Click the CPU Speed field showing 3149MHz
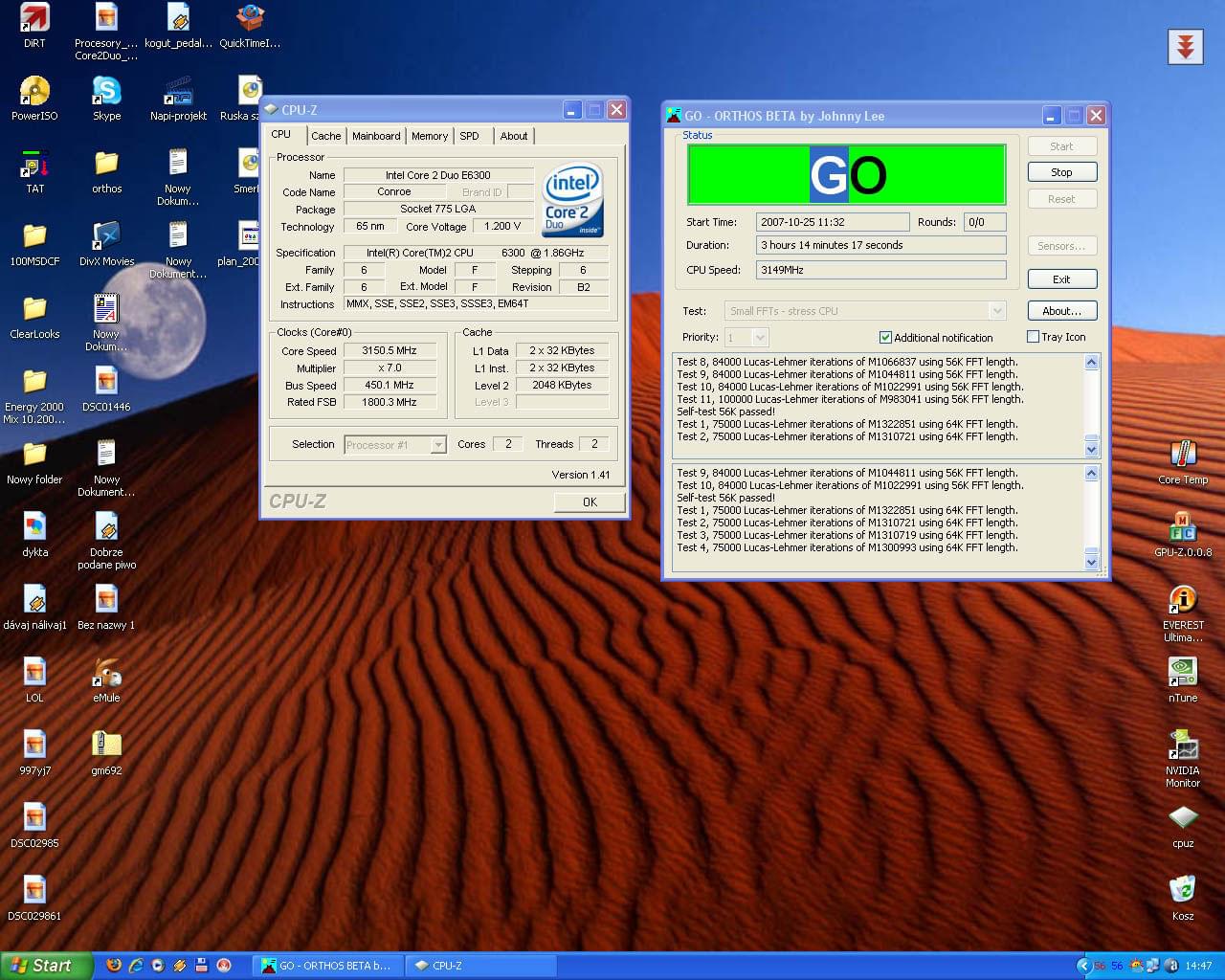This screenshot has width=1225, height=980. 880,270
